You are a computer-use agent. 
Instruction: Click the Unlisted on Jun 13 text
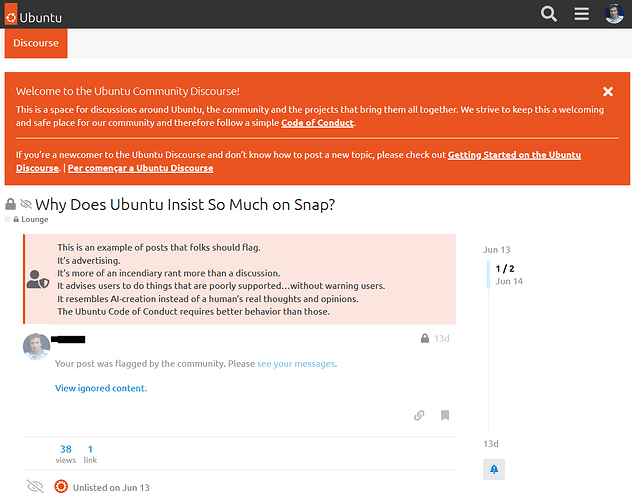[x=111, y=488]
